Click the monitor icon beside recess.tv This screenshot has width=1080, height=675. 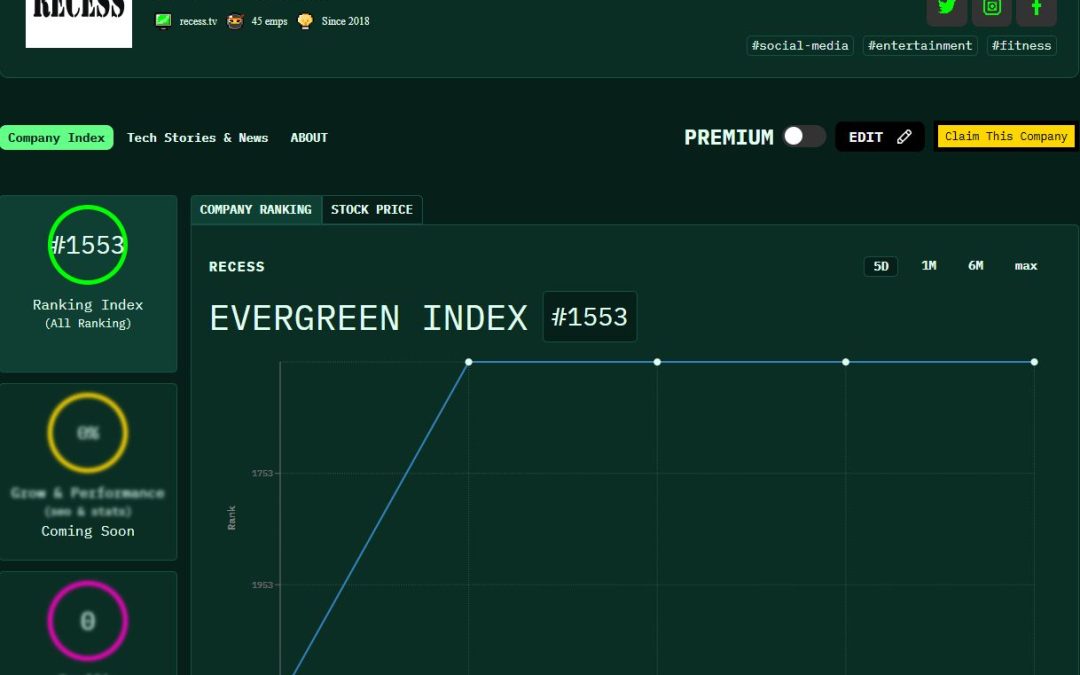pos(163,21)
